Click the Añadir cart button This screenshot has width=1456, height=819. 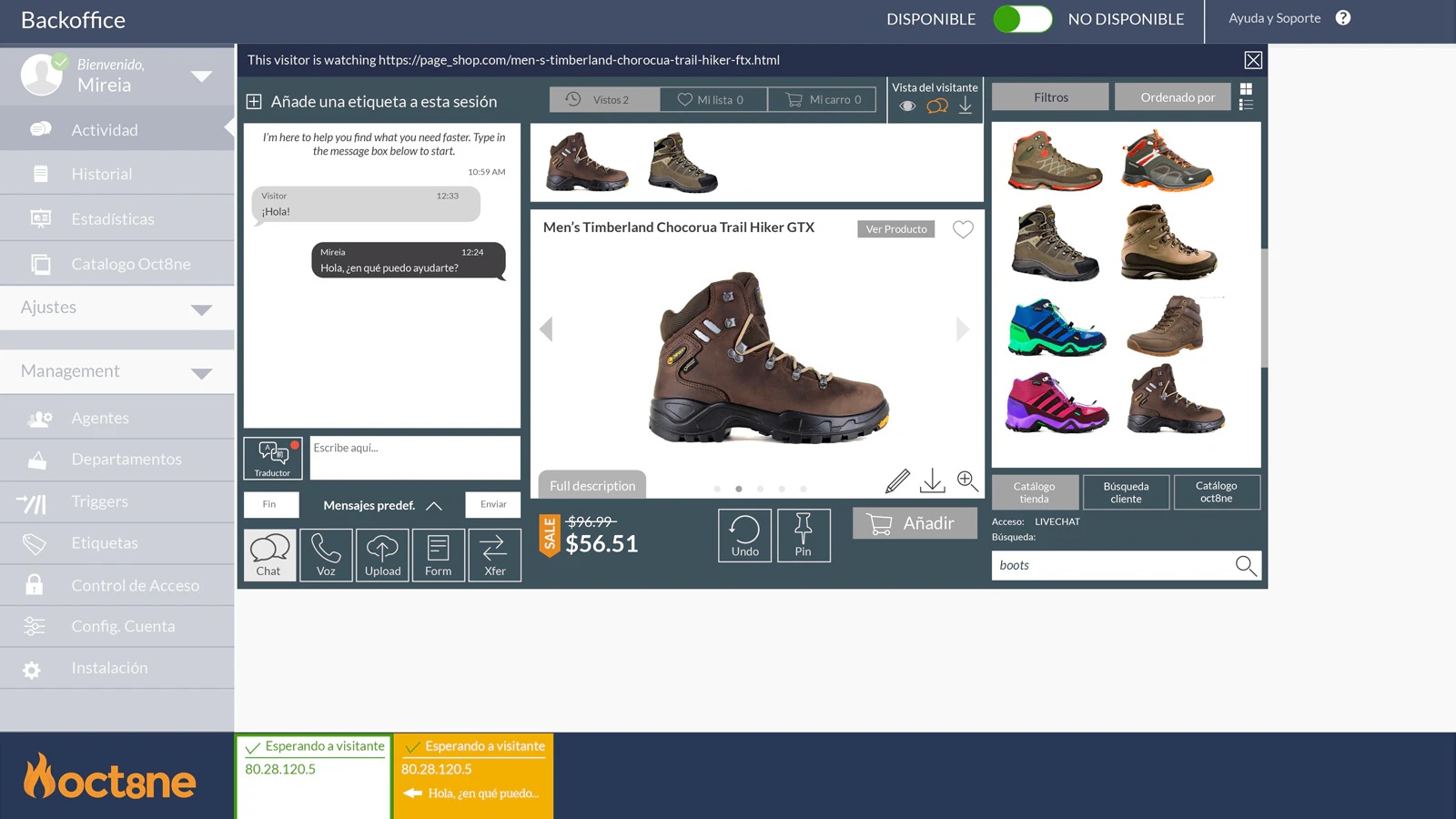(915, 523)
